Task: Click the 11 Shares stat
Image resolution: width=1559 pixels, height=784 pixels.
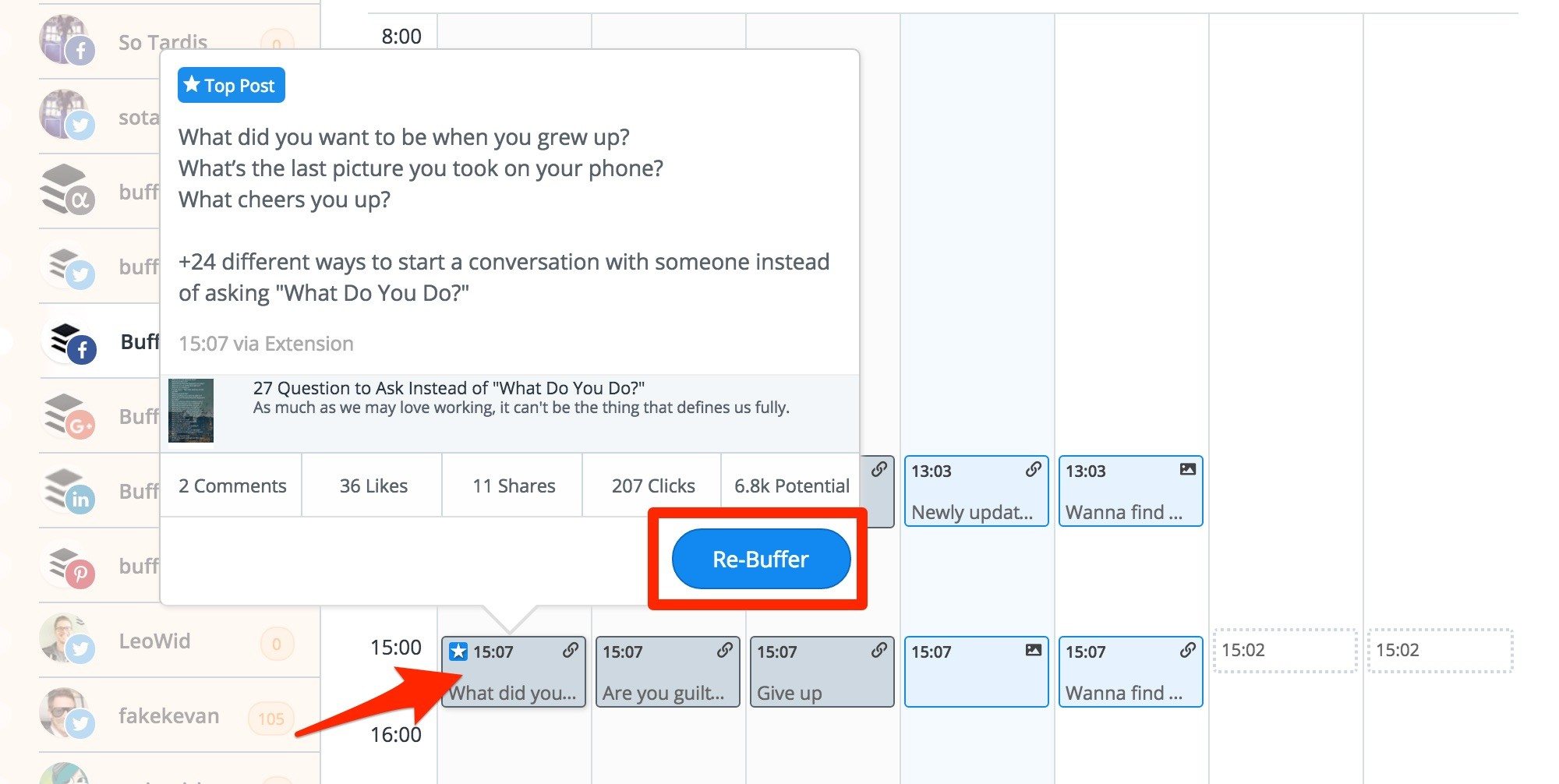Action: coord(513,486)
